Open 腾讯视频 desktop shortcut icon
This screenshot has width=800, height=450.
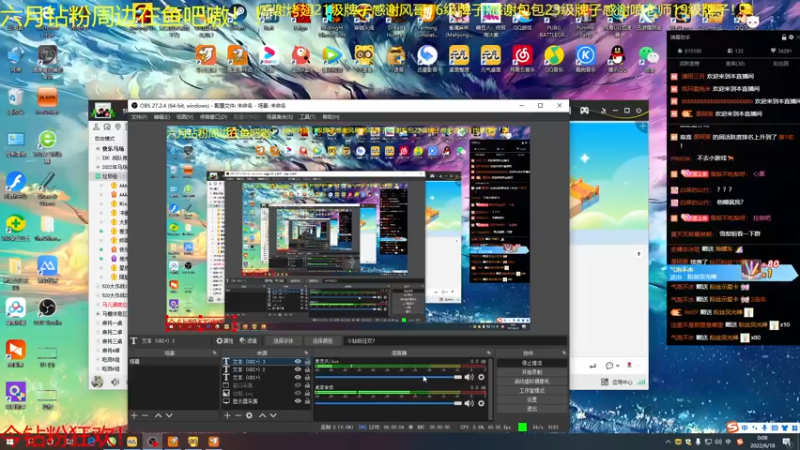click(332, 59)
